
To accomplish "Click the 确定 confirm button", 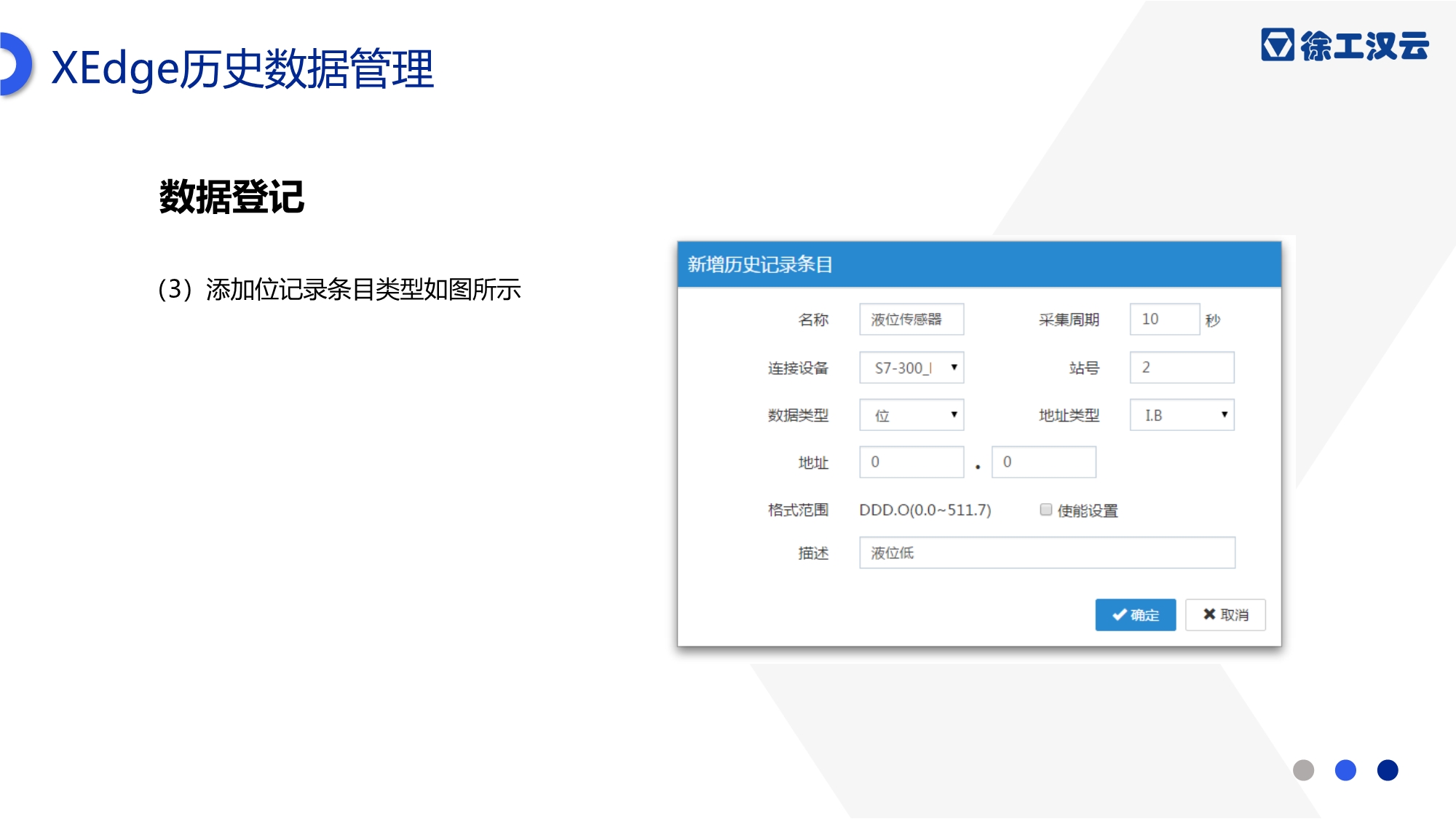I will [1135, 615].
